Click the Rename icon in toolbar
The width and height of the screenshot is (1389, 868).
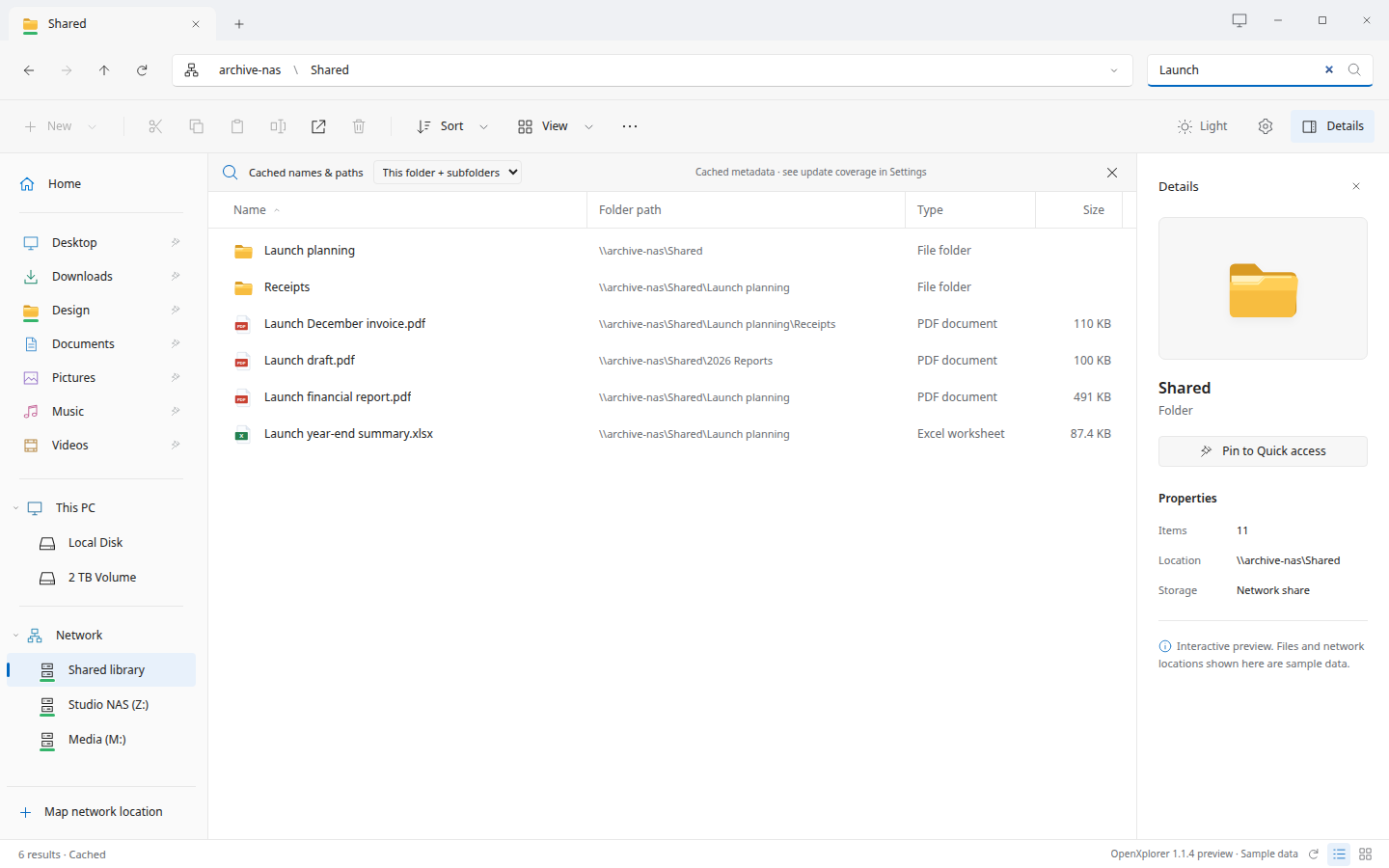(x=278, y=126)
